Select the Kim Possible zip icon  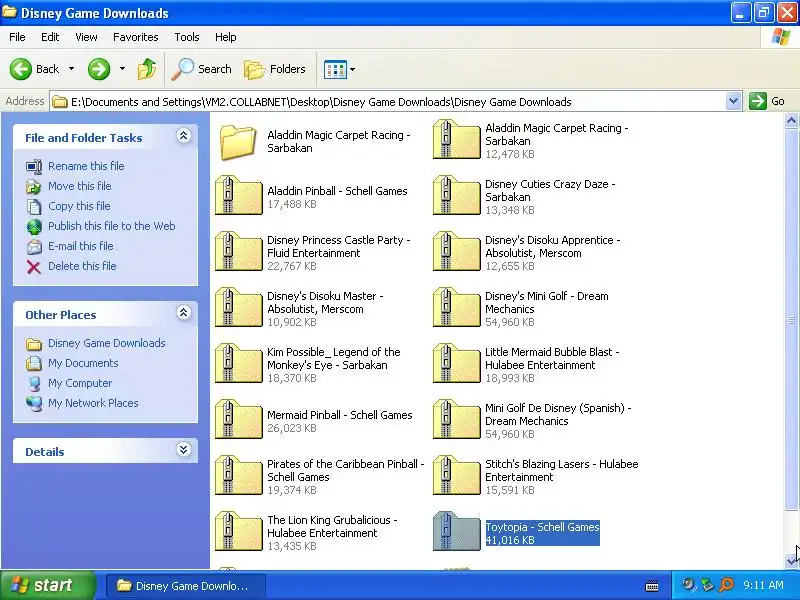click(238, 364)
